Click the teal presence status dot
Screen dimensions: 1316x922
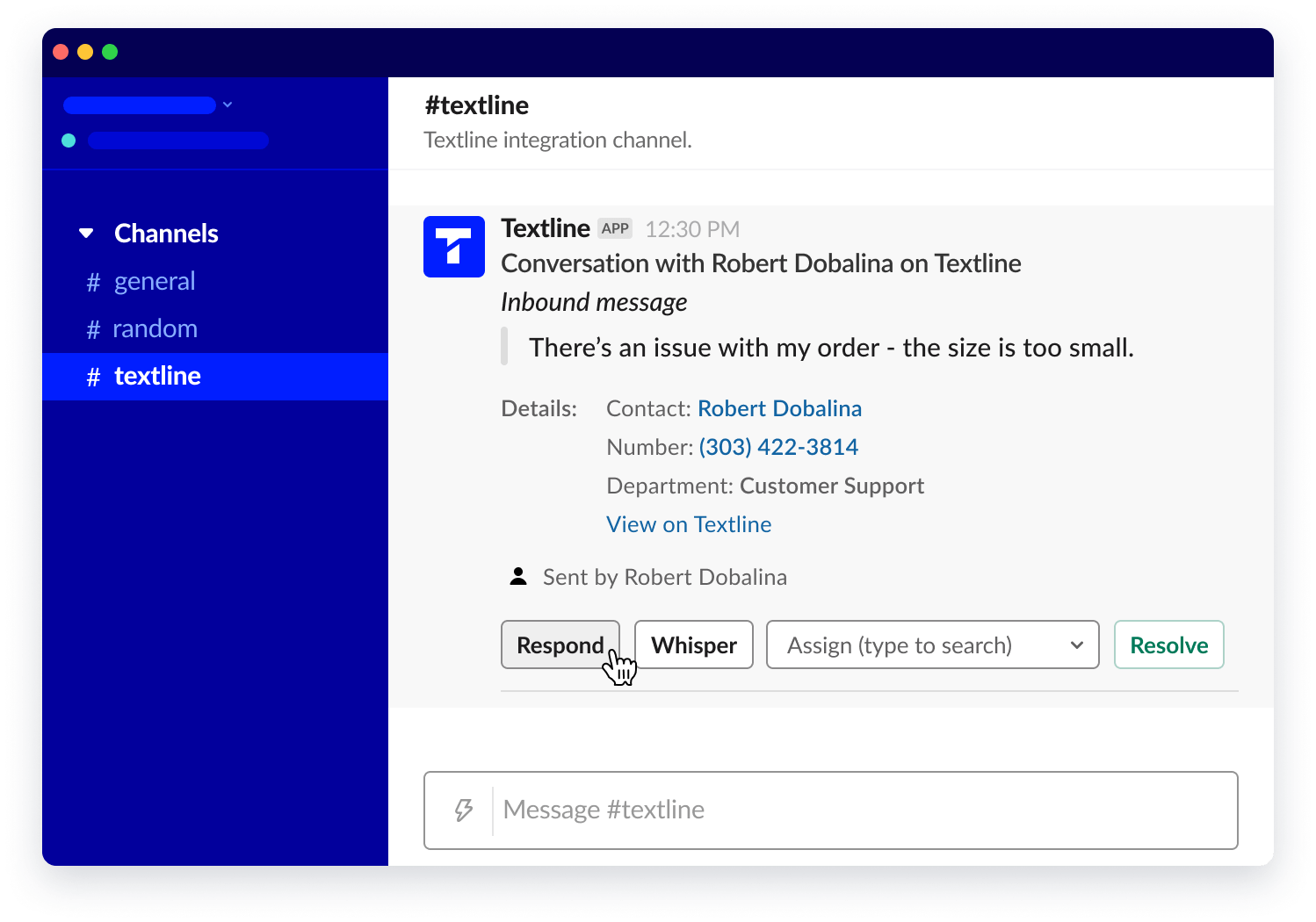(x=69, y=140)
